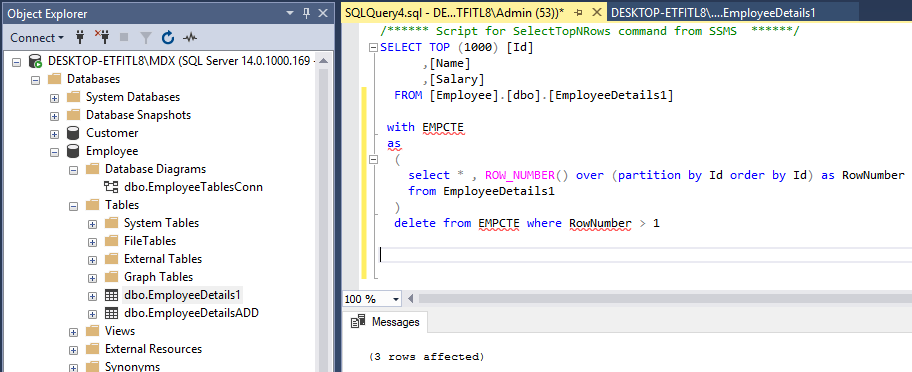The height and width of the screenshot is (372, 912).
Task: Collapse the Tables folder node
Action: 73,205
